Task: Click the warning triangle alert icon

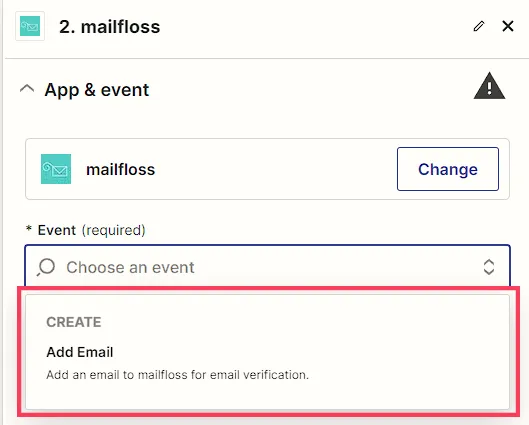Action: click(489, 86)
